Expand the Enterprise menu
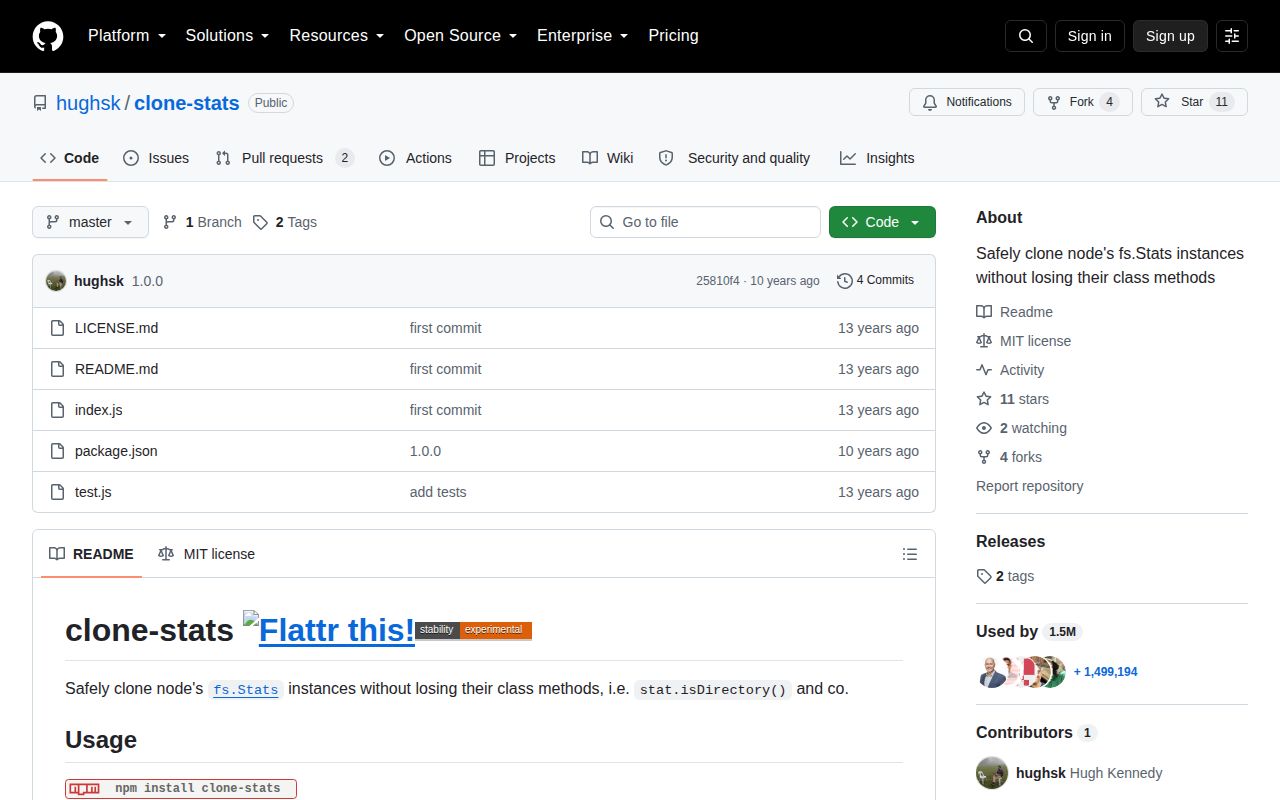Viewport: 1280px width, 800px height. coord(582,36)
